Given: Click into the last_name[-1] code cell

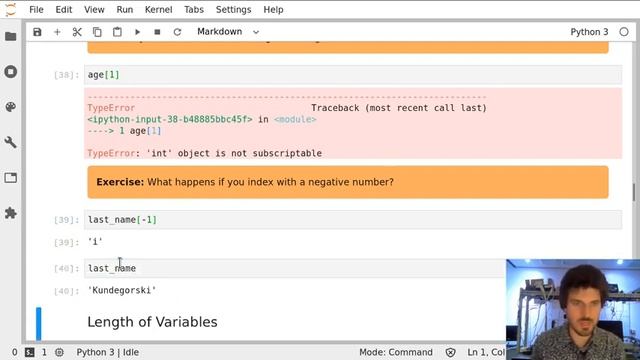Looking at the screenshot, I should [353, 220].
